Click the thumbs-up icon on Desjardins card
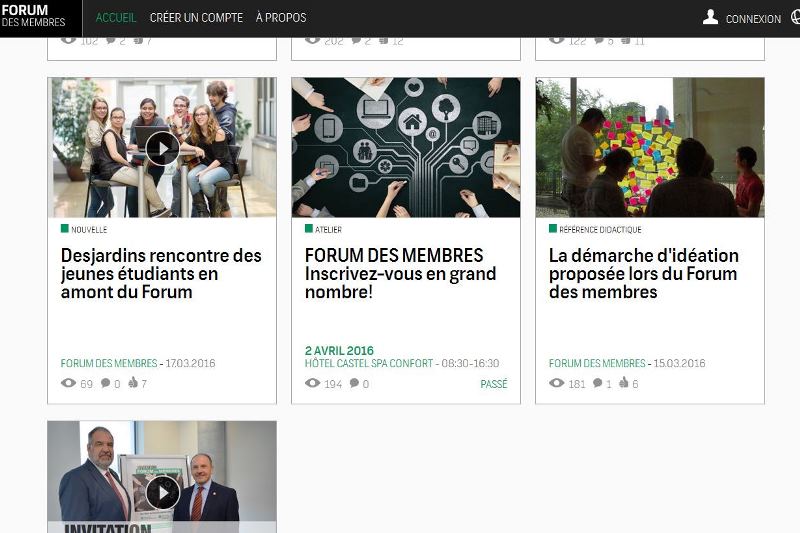Image resolution: width=800 pixels, height=533 pixels. (133, 383)
